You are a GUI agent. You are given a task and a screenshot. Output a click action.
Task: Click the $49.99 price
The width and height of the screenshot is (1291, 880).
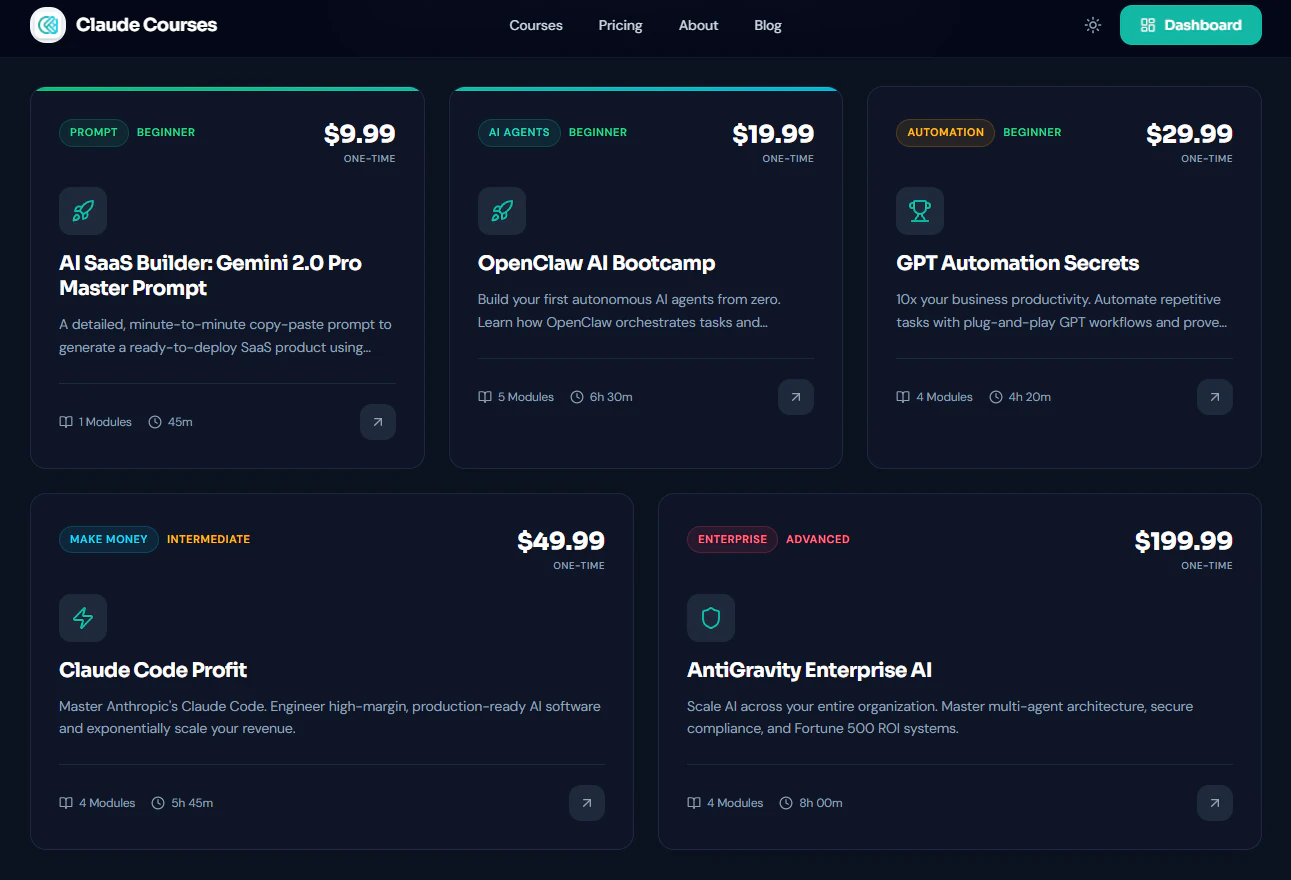pos(561,541)
